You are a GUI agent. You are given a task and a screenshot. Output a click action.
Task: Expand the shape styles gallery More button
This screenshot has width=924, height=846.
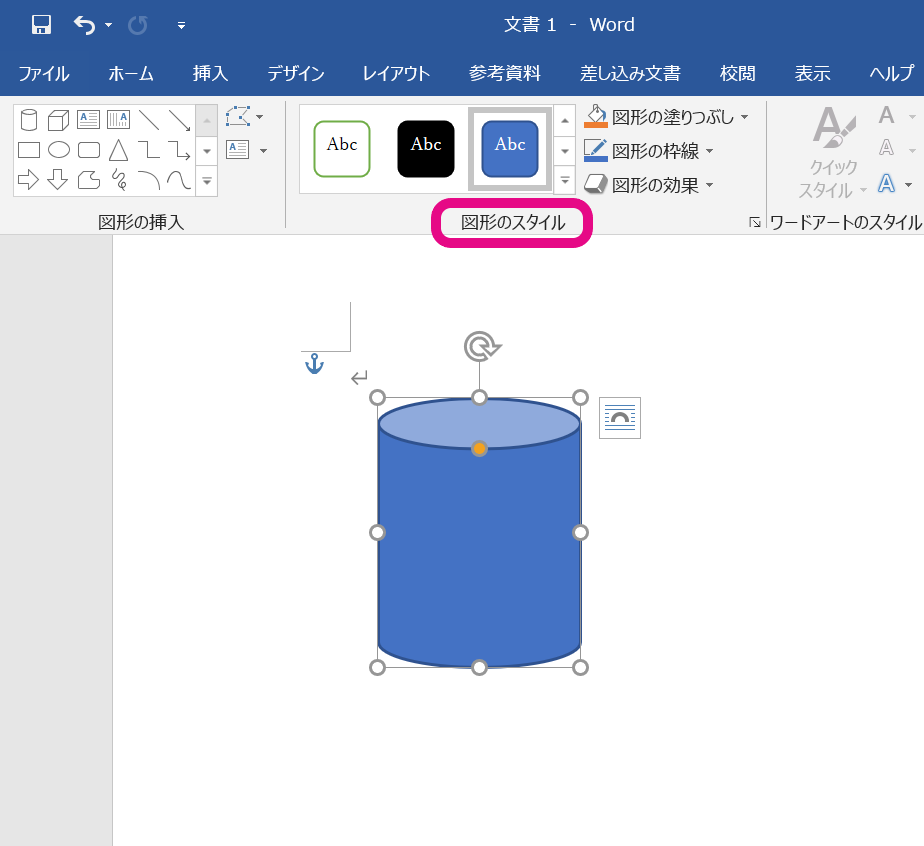pyautogui.click(x=564, y=181)
